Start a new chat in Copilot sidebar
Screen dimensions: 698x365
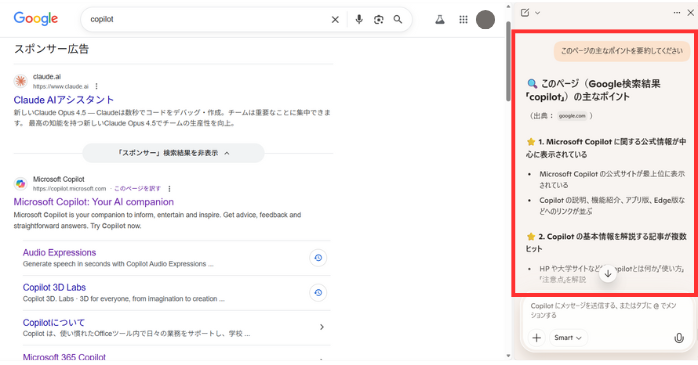[525, 12]
